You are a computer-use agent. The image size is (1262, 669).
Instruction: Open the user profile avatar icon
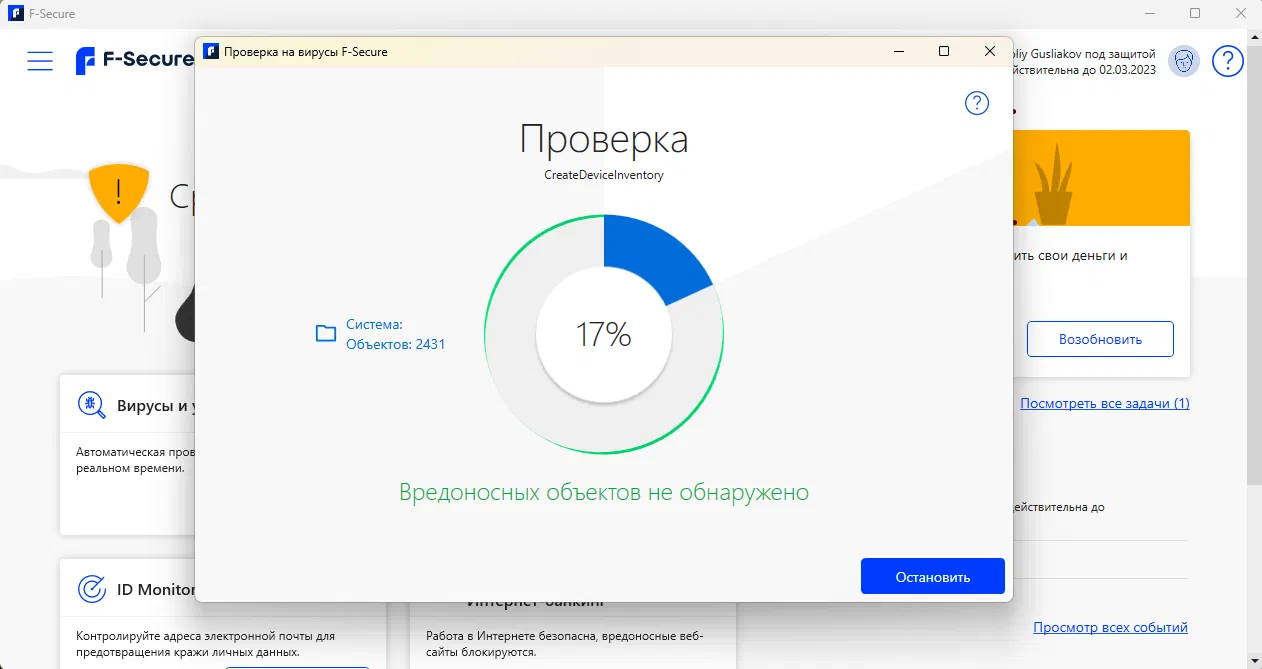1184,62
